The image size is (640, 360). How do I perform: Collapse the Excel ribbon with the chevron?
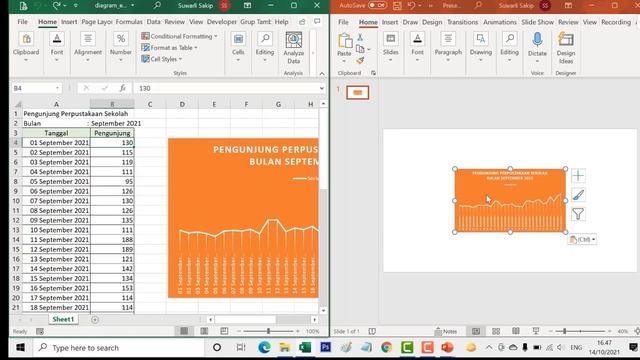322,73
